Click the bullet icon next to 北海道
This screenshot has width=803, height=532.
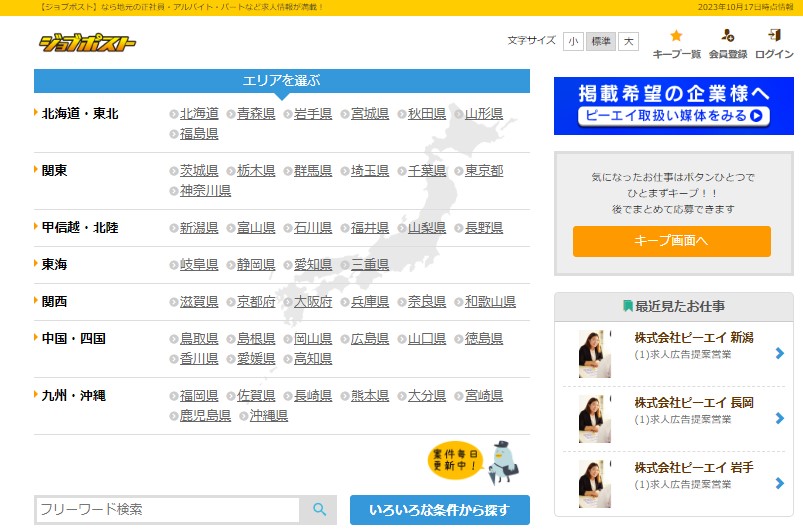click(x=174, y=114)
